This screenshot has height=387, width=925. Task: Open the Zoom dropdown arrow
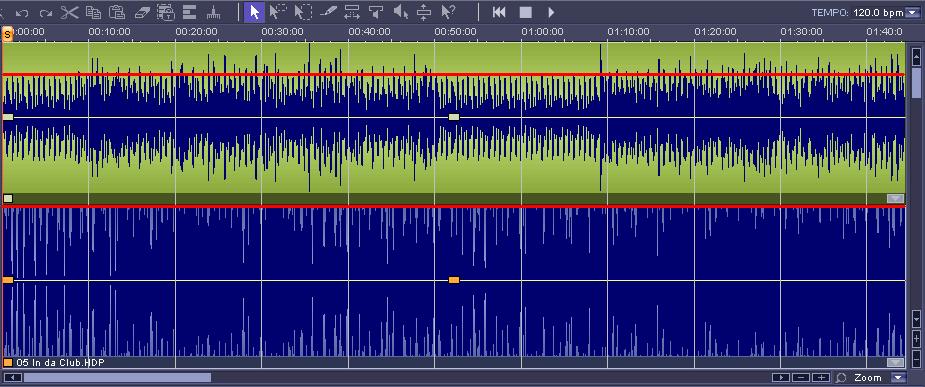coord(898,378)
